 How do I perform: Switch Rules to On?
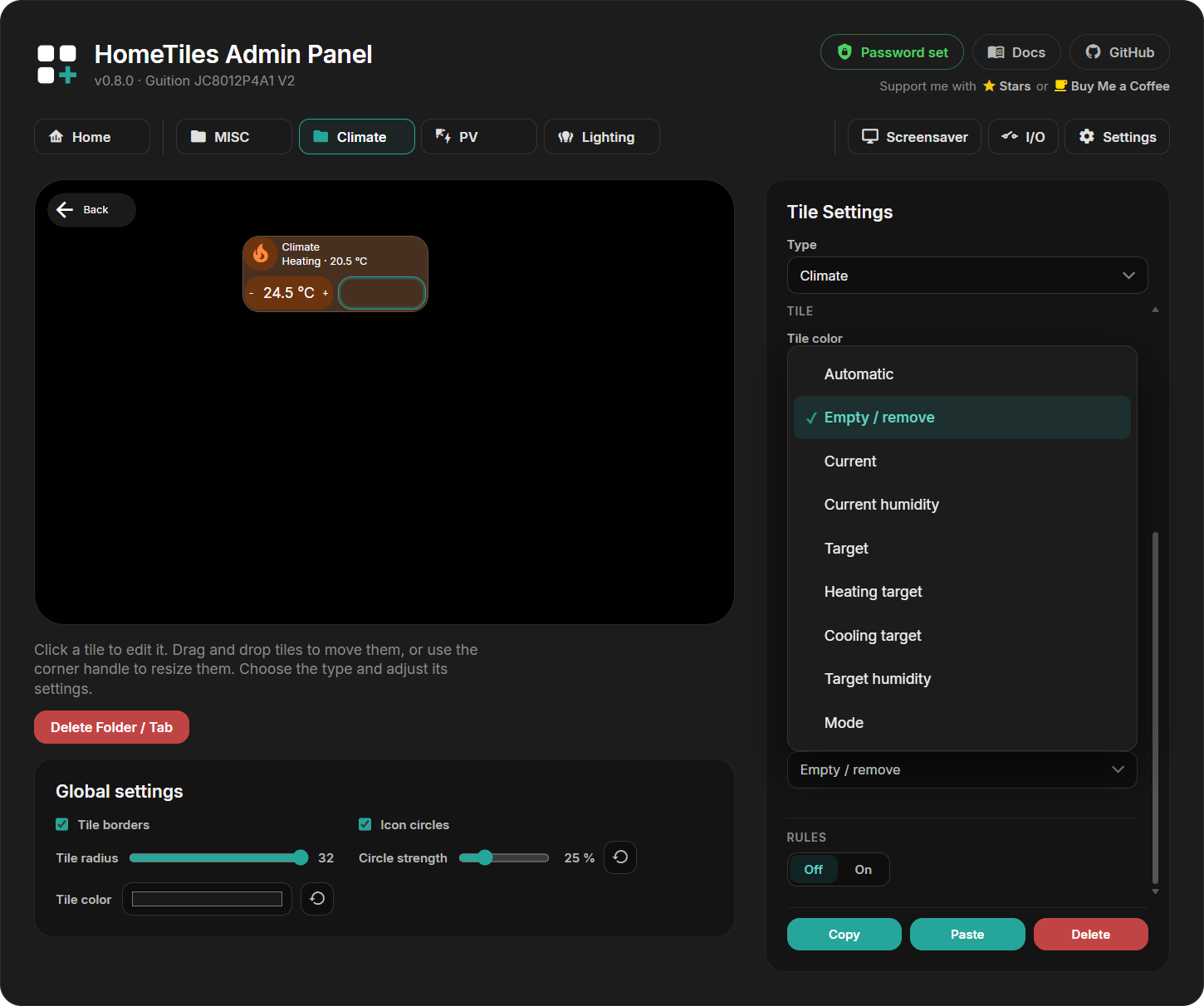tap(864, 870)
